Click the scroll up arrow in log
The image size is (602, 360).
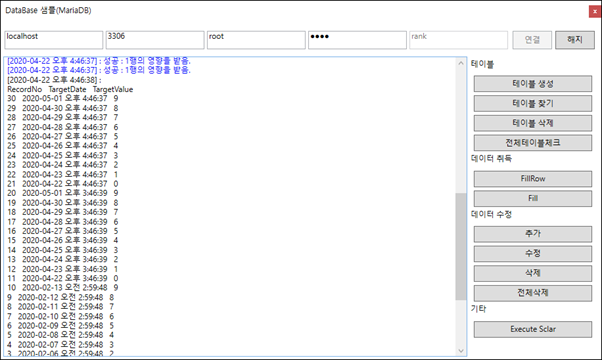(x=461, y=63)
